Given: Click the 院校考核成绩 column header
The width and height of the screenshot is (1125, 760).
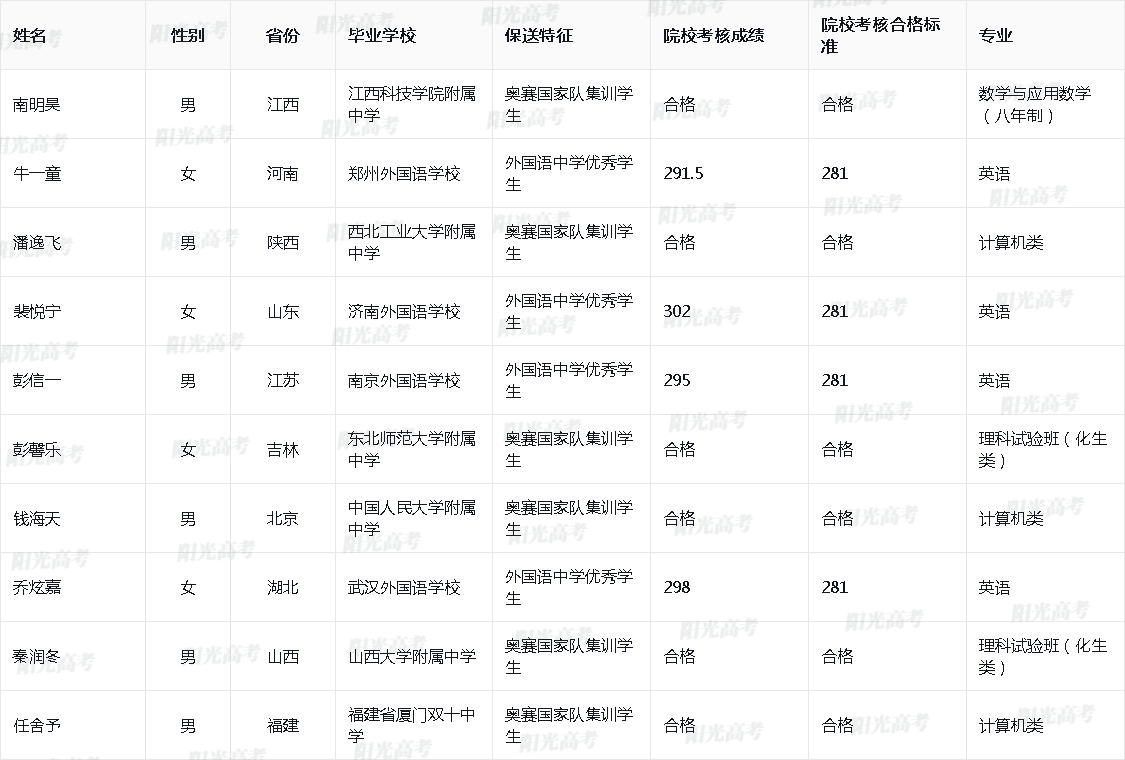Looking at the screenshot, I should point(713,35).
